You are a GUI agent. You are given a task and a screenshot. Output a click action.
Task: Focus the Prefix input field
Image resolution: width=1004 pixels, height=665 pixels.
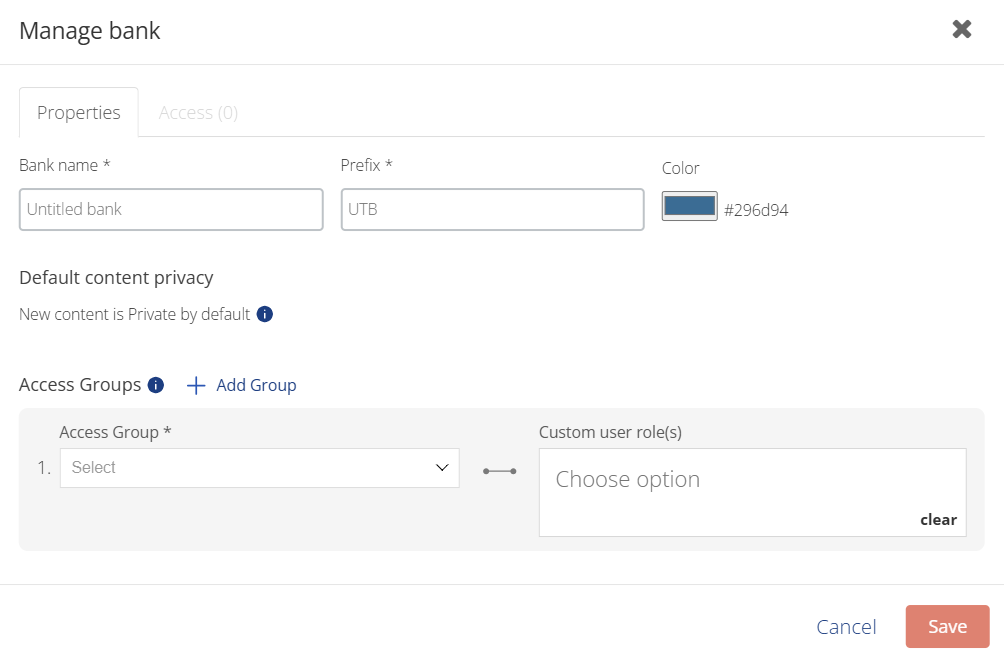pos(492,209)
